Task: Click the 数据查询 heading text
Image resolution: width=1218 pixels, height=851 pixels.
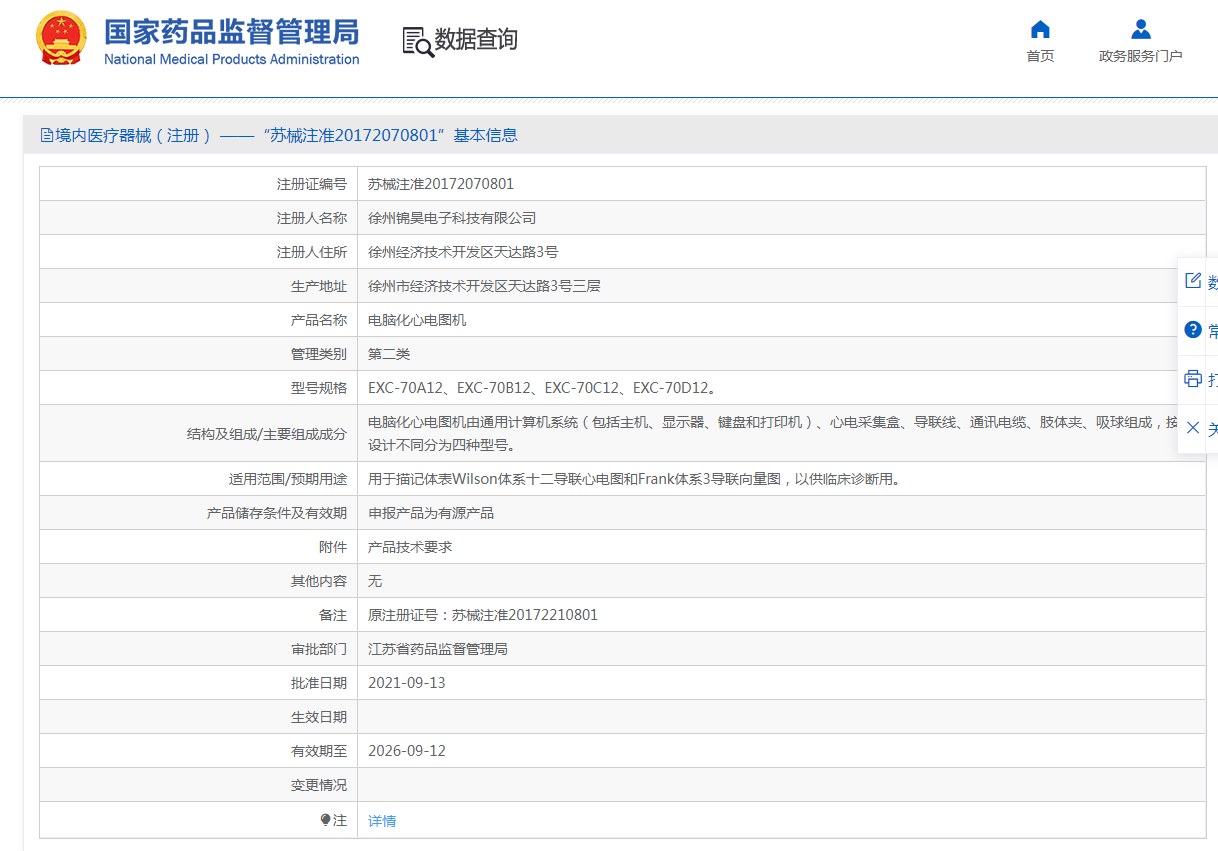Action: point(476,40)
